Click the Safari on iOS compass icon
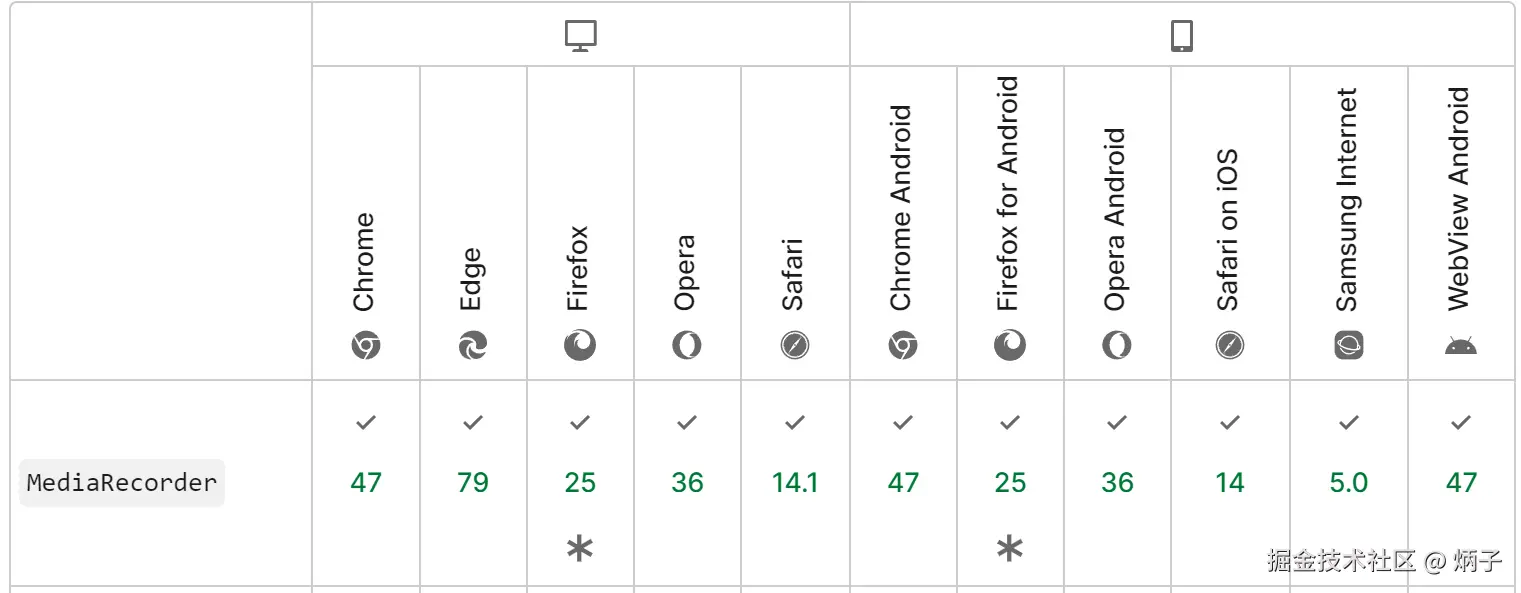The image size is (1521, 593). tap(1230, 346)
